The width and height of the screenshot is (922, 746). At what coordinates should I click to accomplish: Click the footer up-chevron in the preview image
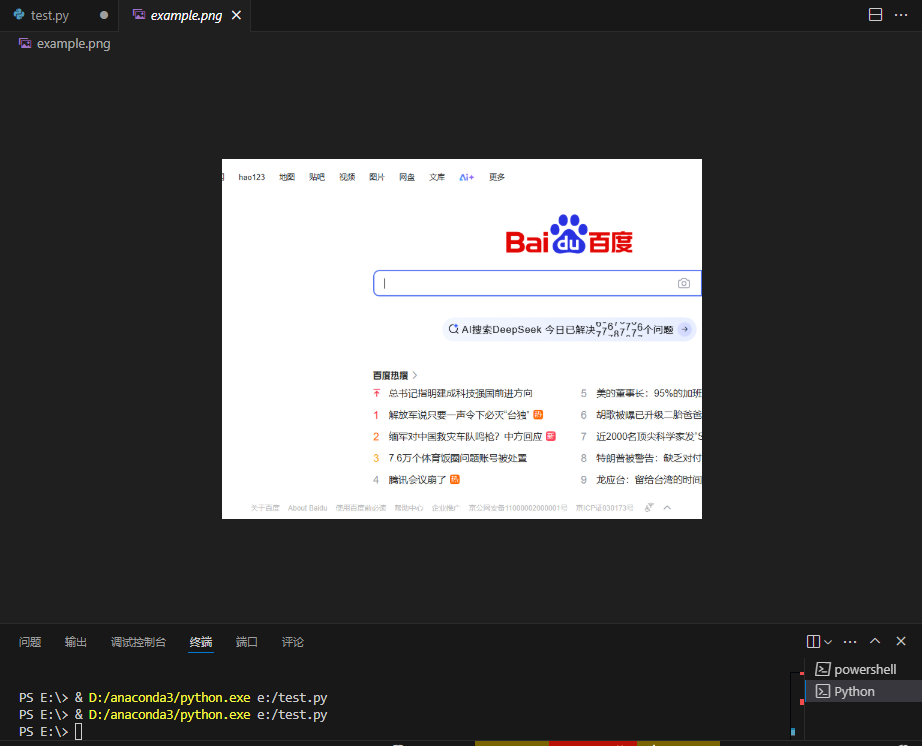667,507
